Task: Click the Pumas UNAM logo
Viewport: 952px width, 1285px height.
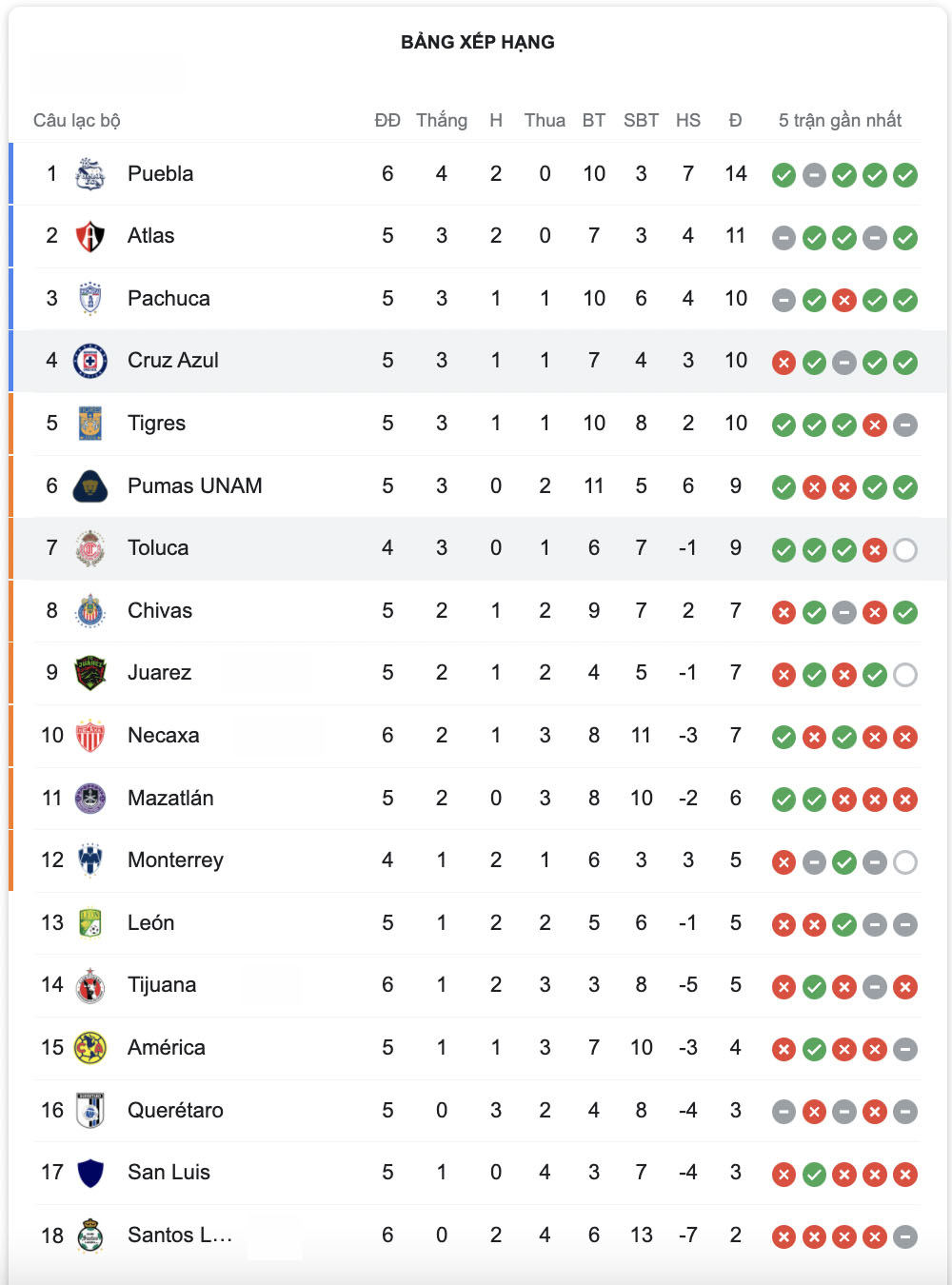Action: point(90,486)
